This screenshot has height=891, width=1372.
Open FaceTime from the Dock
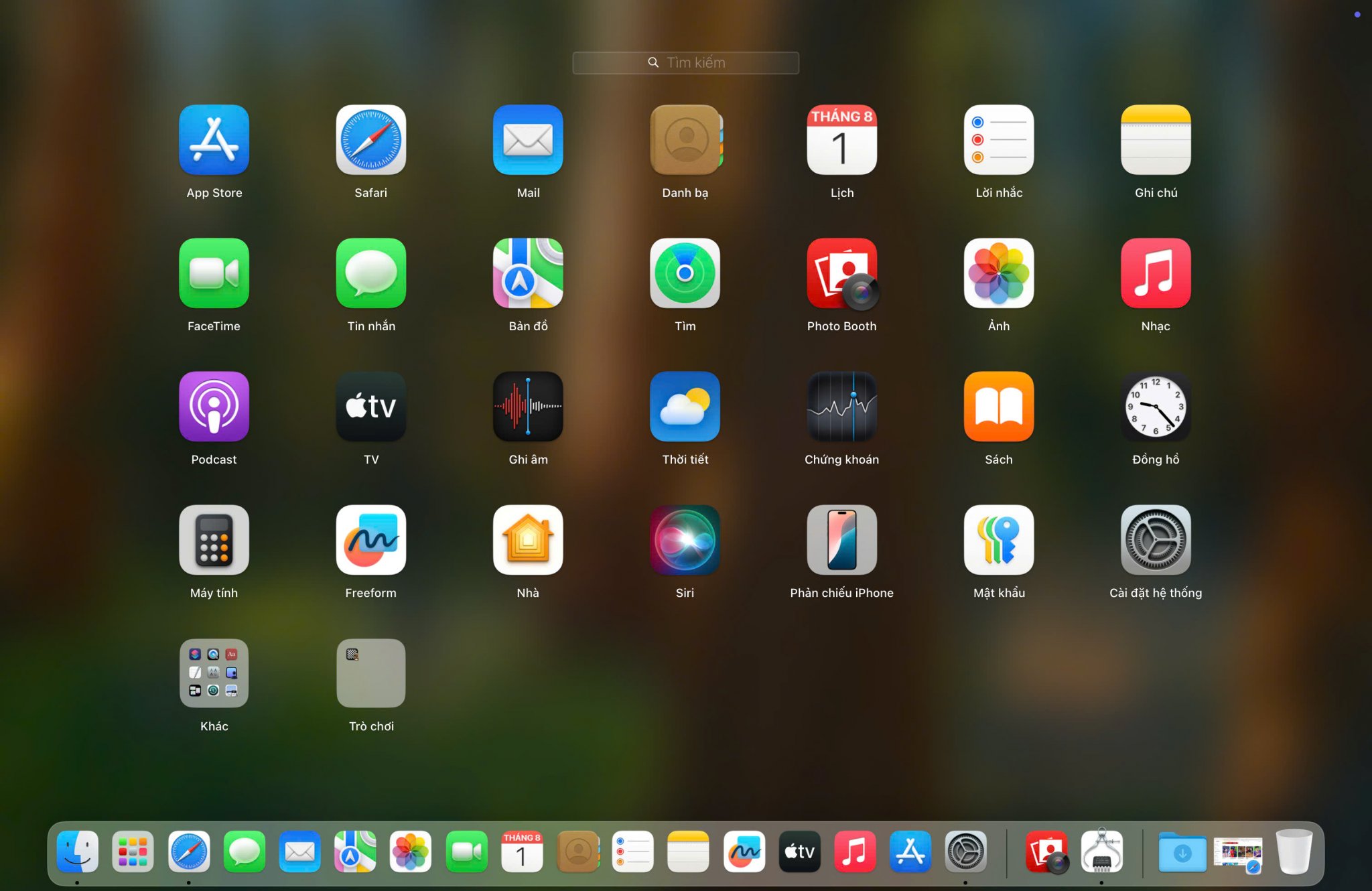466,851
